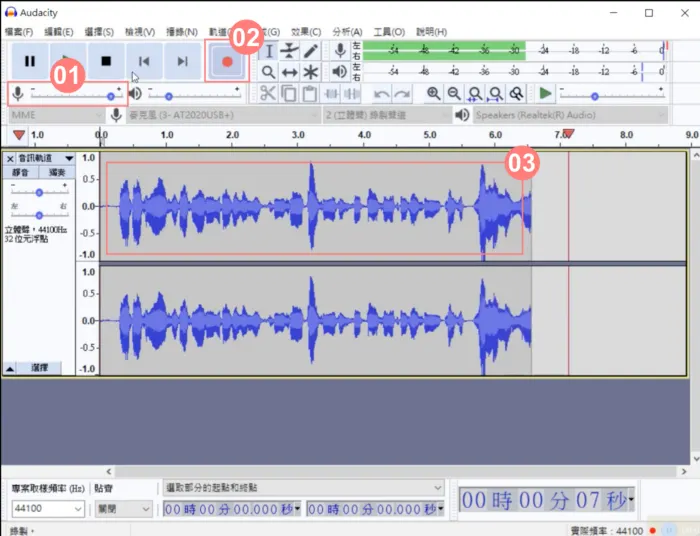This screenshot has width=700, height=536.
Task: Click the Undo arrow icon
Action: click(x=381, y=94)
